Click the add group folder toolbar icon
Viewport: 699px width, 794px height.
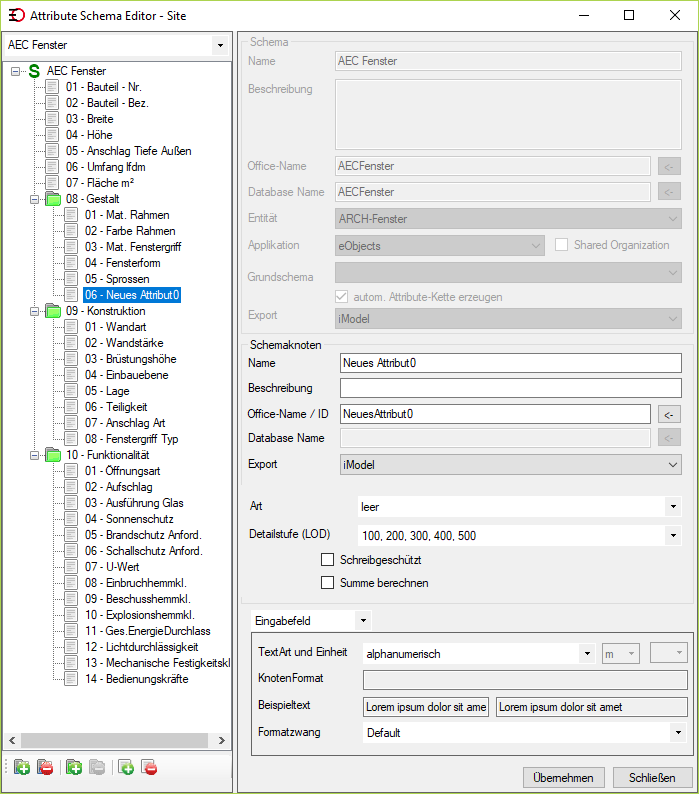pyautogui.click(x=74, y=768)
